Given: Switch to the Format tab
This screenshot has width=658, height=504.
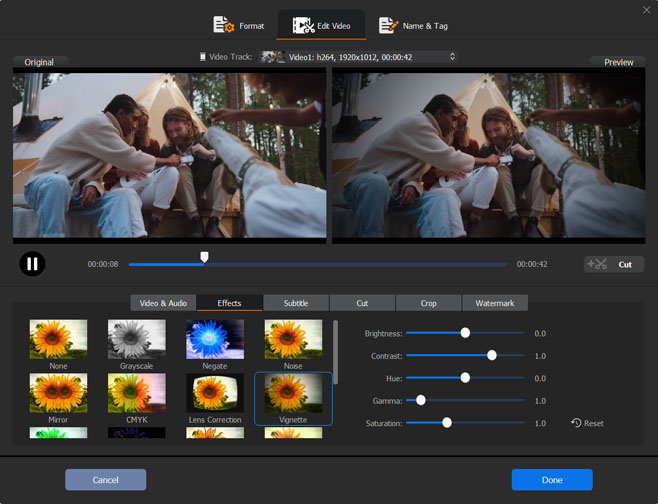Looking at the screenshot, I should point(239,25).
